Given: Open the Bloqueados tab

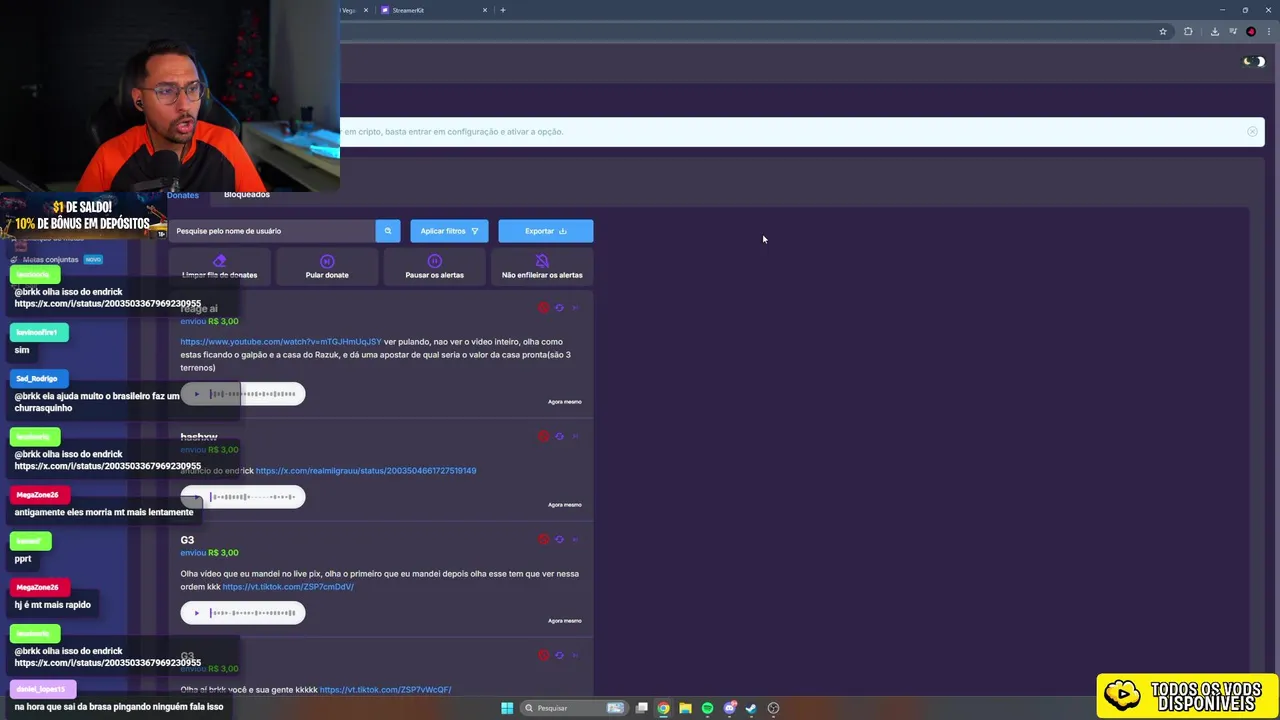Looking at the screenshot, I should click(247, 194).
